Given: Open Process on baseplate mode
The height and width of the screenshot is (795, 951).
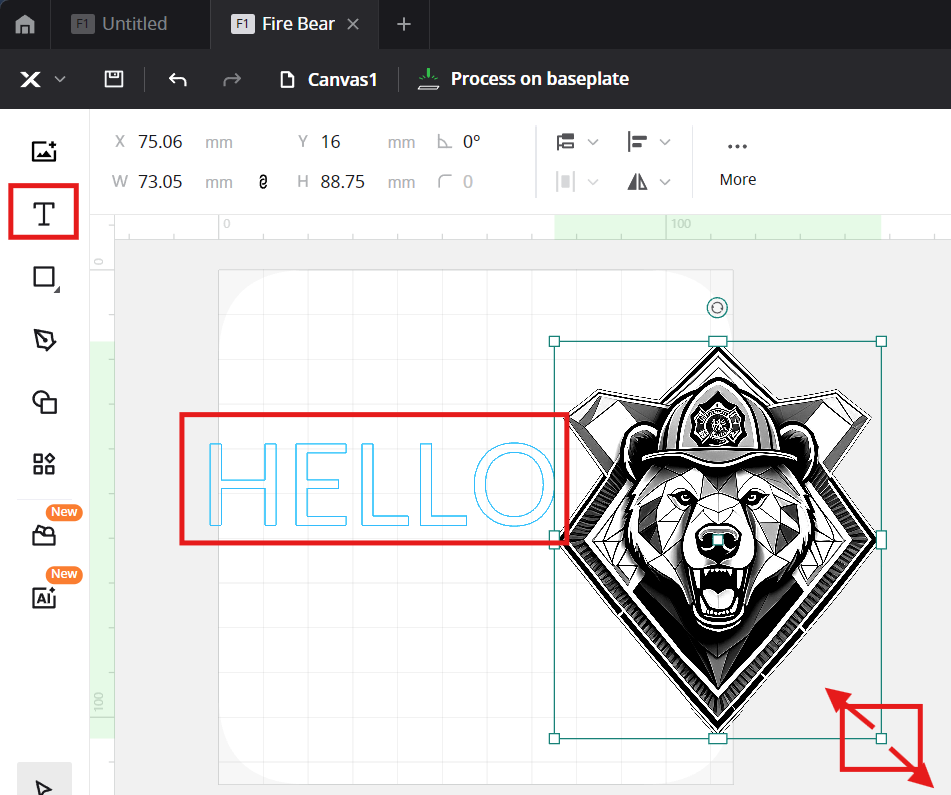Looking at the screenshot, I should click(x=523, y=79).
